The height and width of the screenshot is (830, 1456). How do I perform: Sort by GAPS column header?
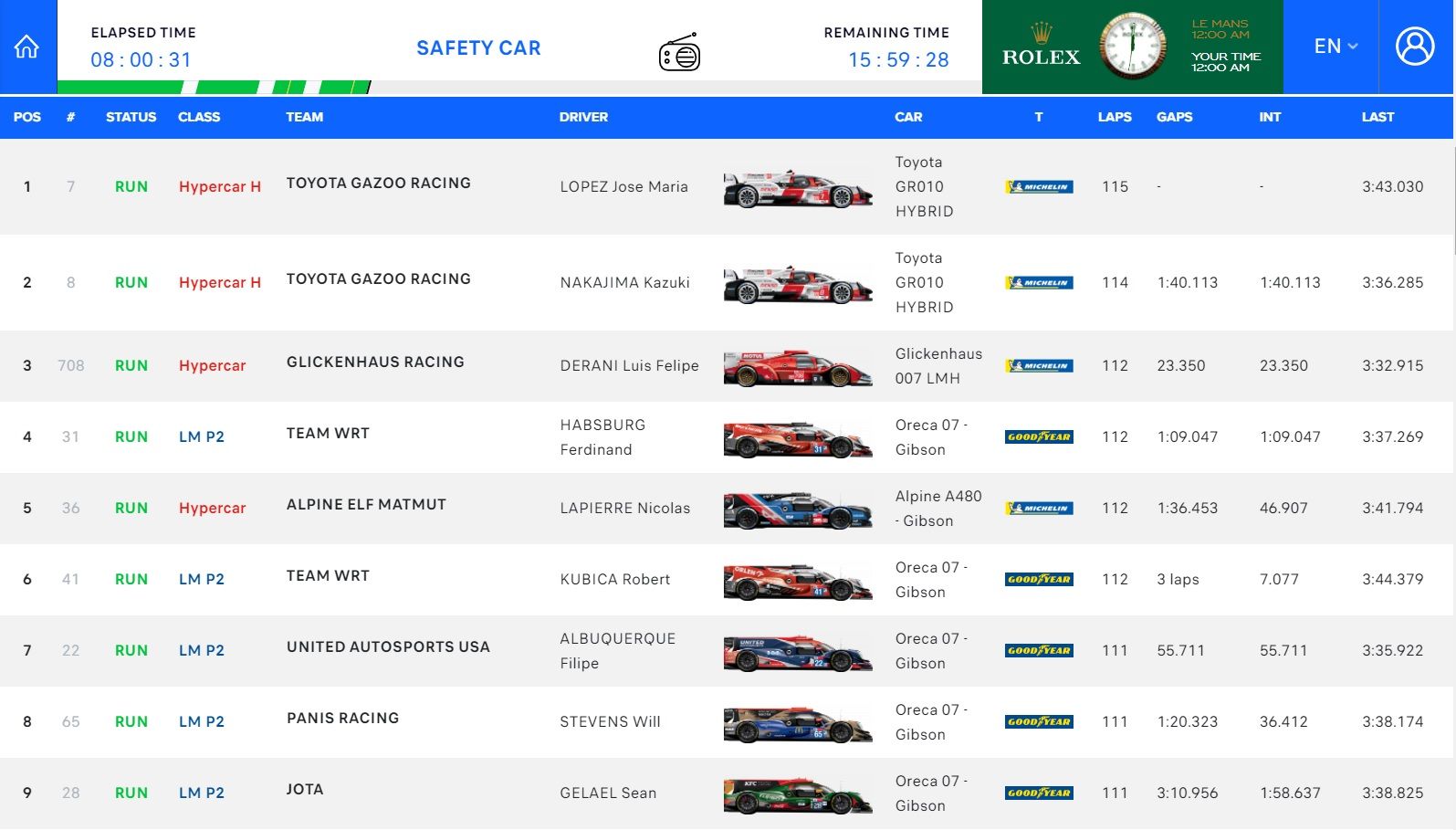click(1174, 117)
